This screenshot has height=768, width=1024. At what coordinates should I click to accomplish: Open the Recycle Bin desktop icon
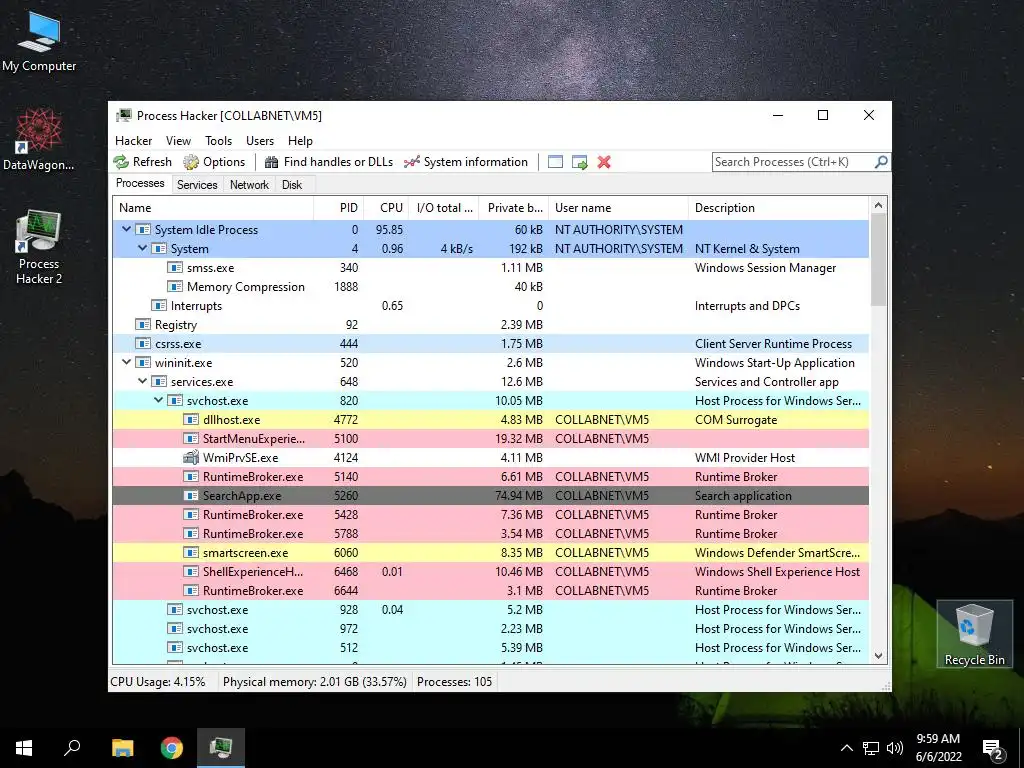(974, 633)
